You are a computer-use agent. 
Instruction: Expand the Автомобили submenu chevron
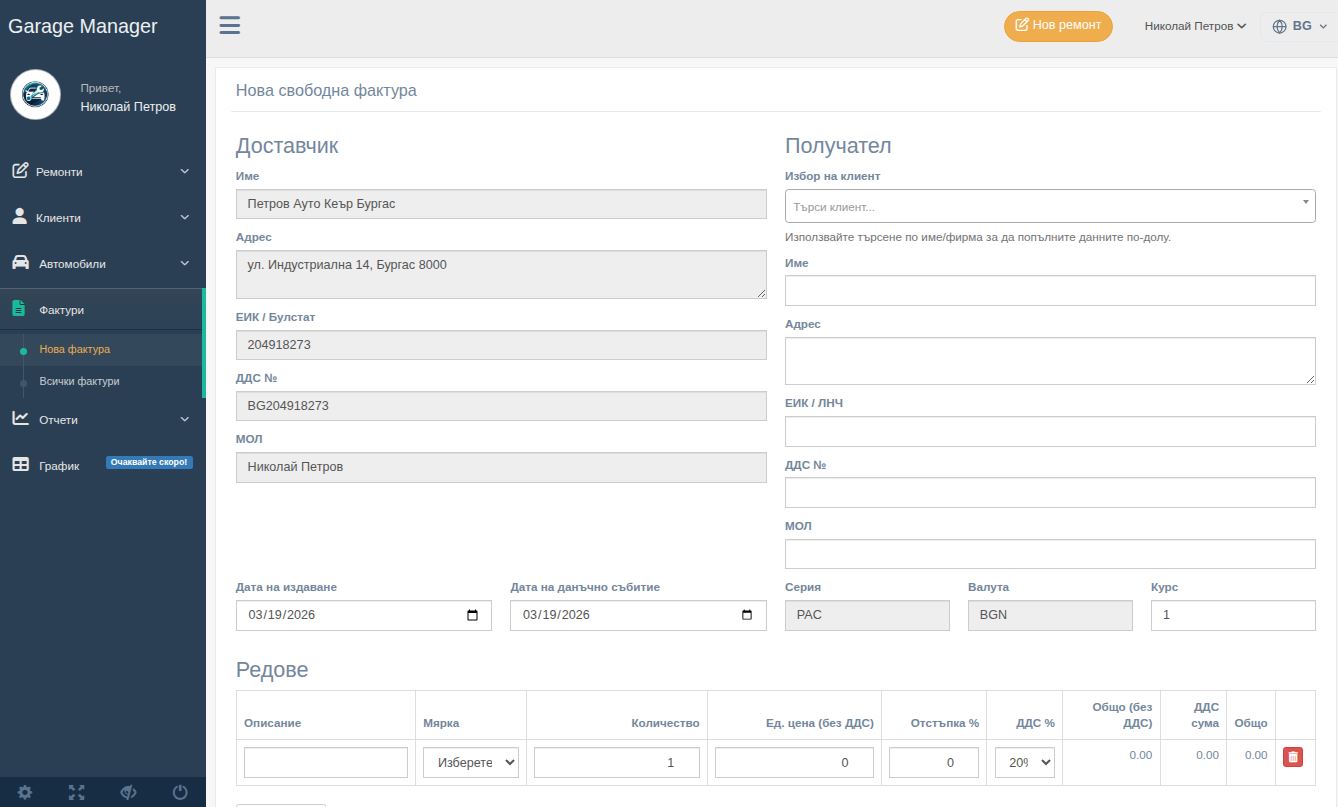coord(185,263)
